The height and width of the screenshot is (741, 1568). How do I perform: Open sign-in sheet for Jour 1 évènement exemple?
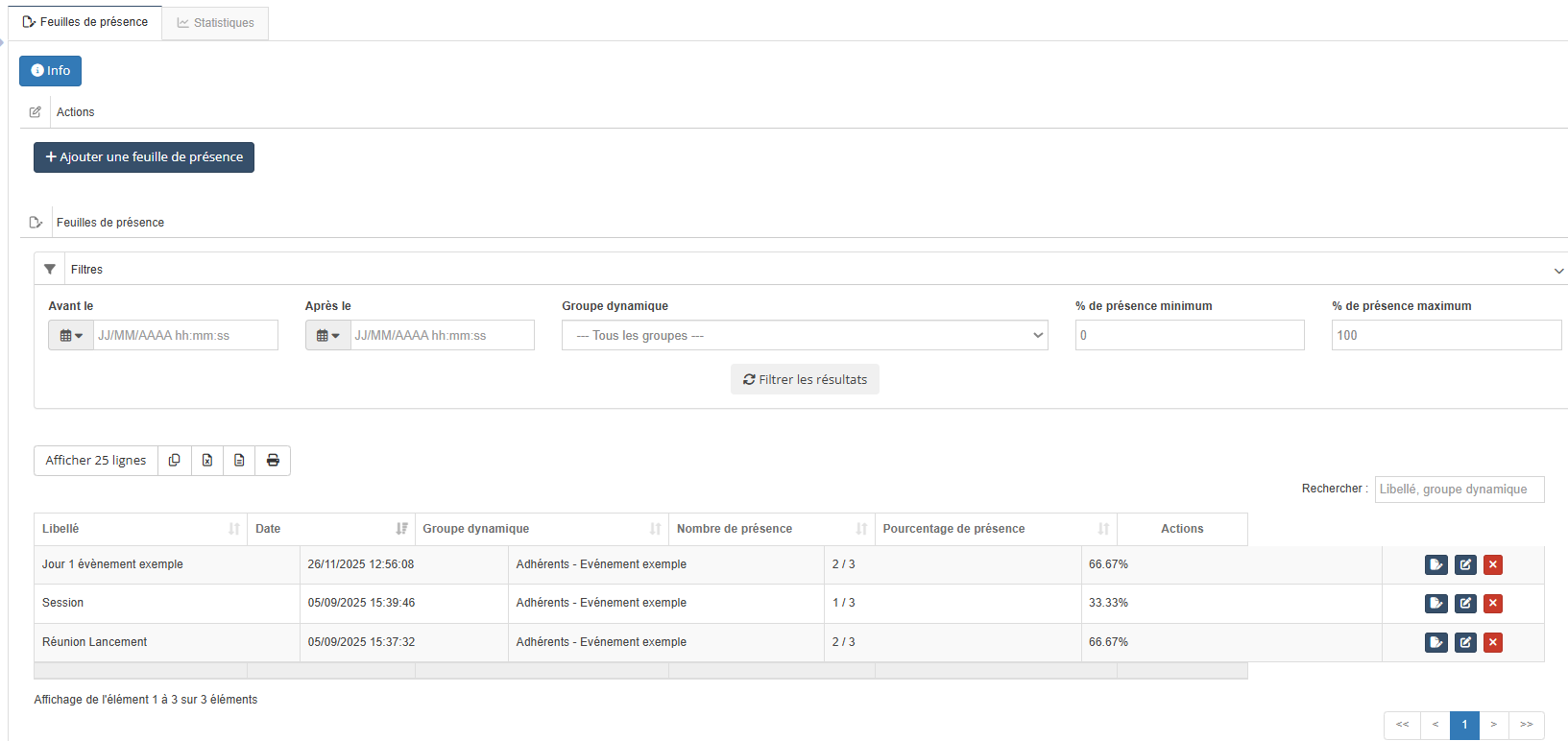pos(1435,564)
